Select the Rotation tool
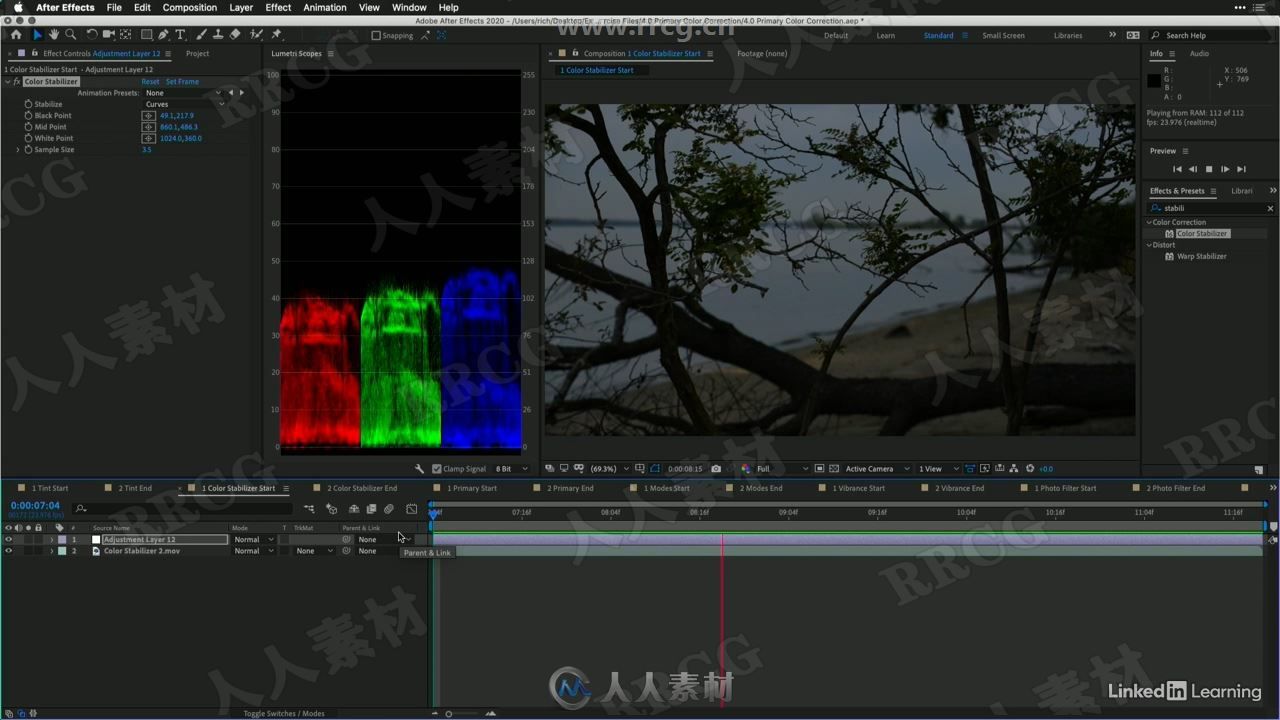 tap(92, 35)
